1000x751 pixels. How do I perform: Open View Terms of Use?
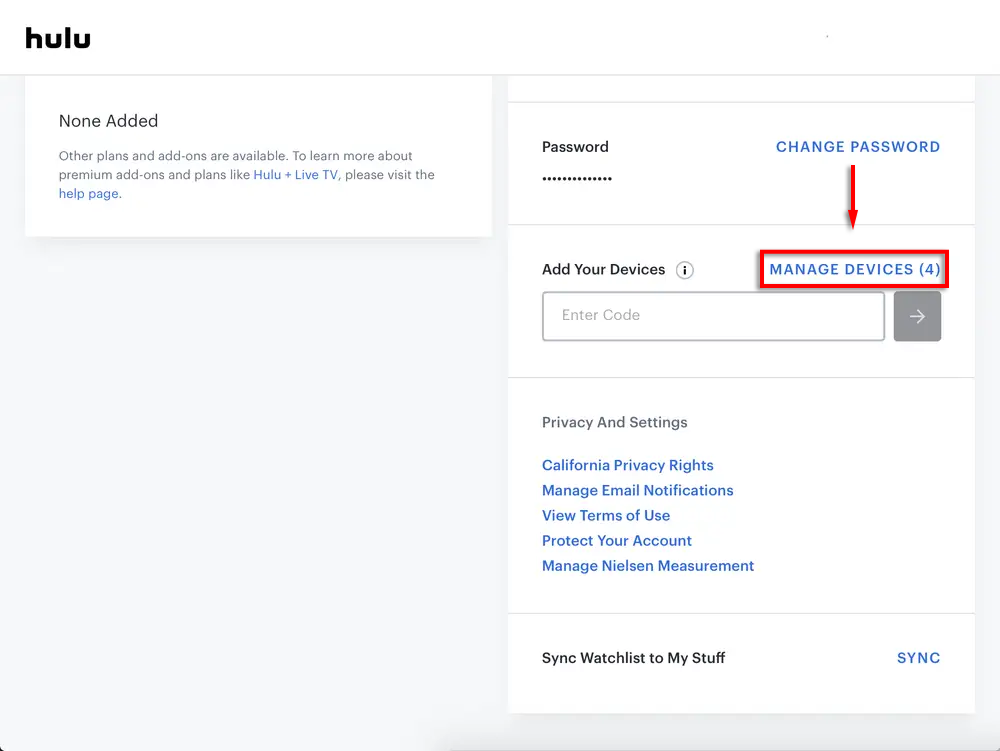pos(605,515)
